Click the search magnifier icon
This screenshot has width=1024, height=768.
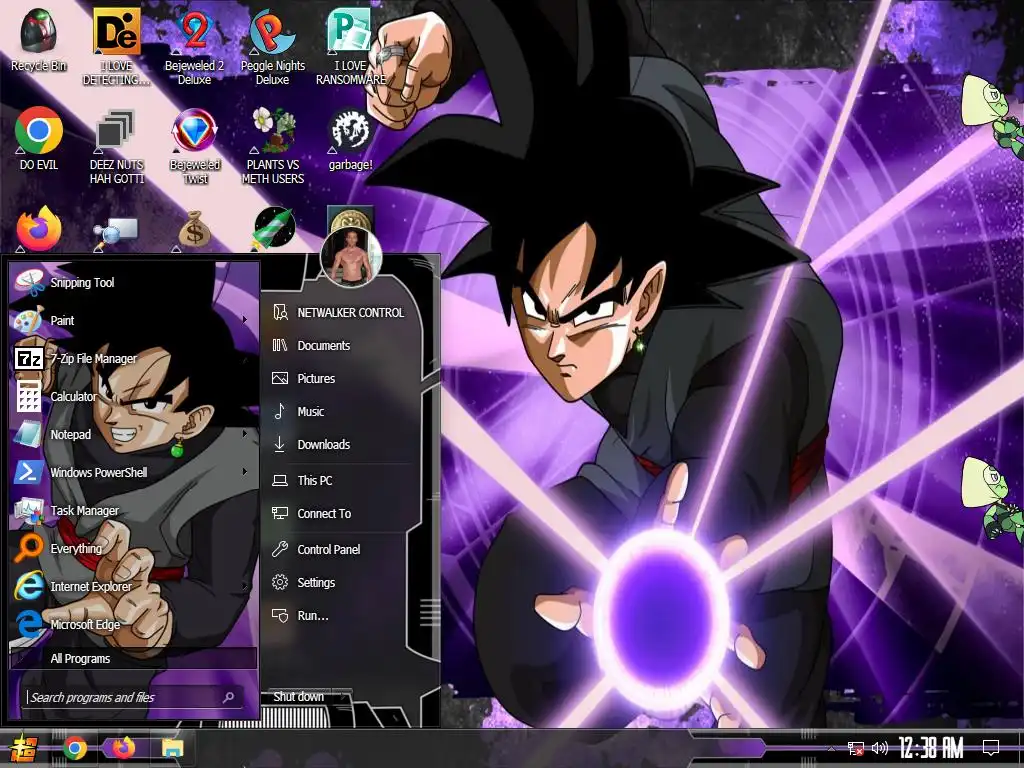click(229, 697)
